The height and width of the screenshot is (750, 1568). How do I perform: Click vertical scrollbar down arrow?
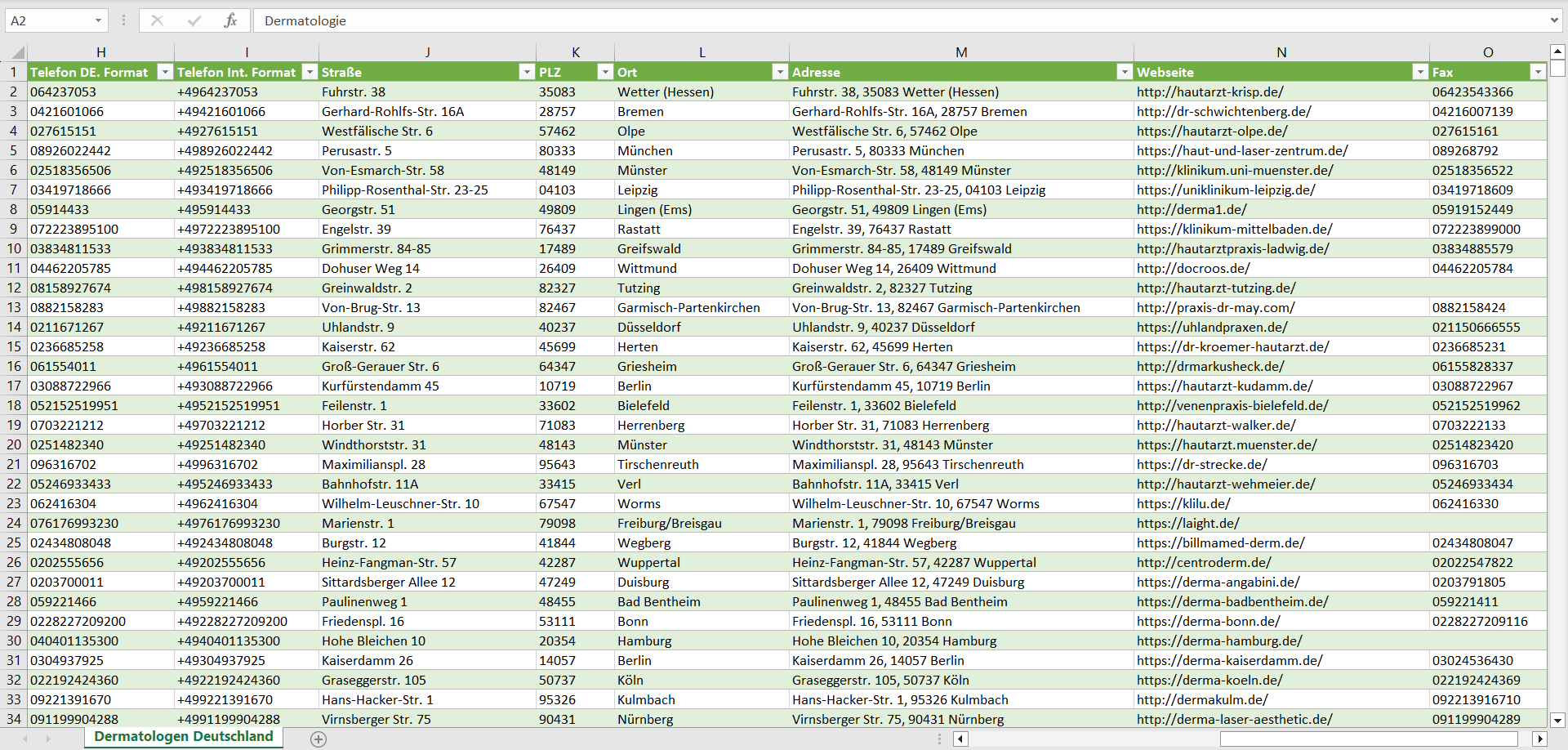point(1557,720)
